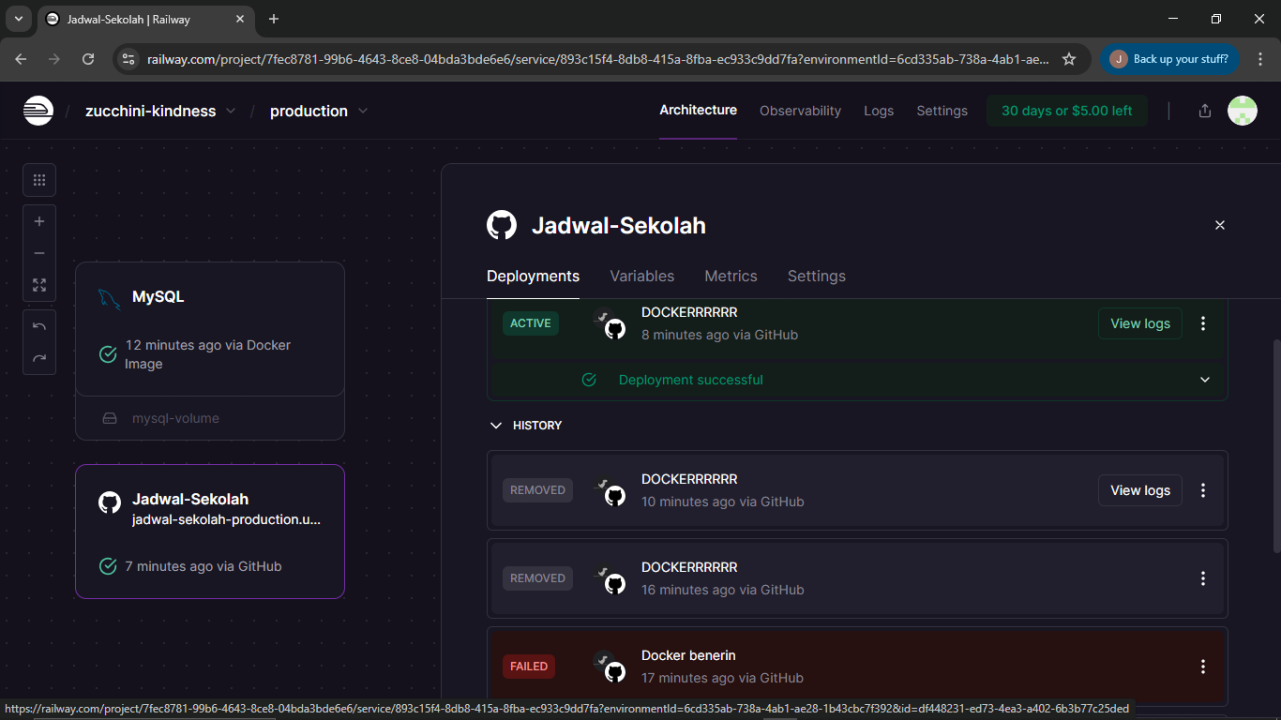View logs for the active deployment
Viewport: 1281px width, 720px height.
coord(1140,324)
